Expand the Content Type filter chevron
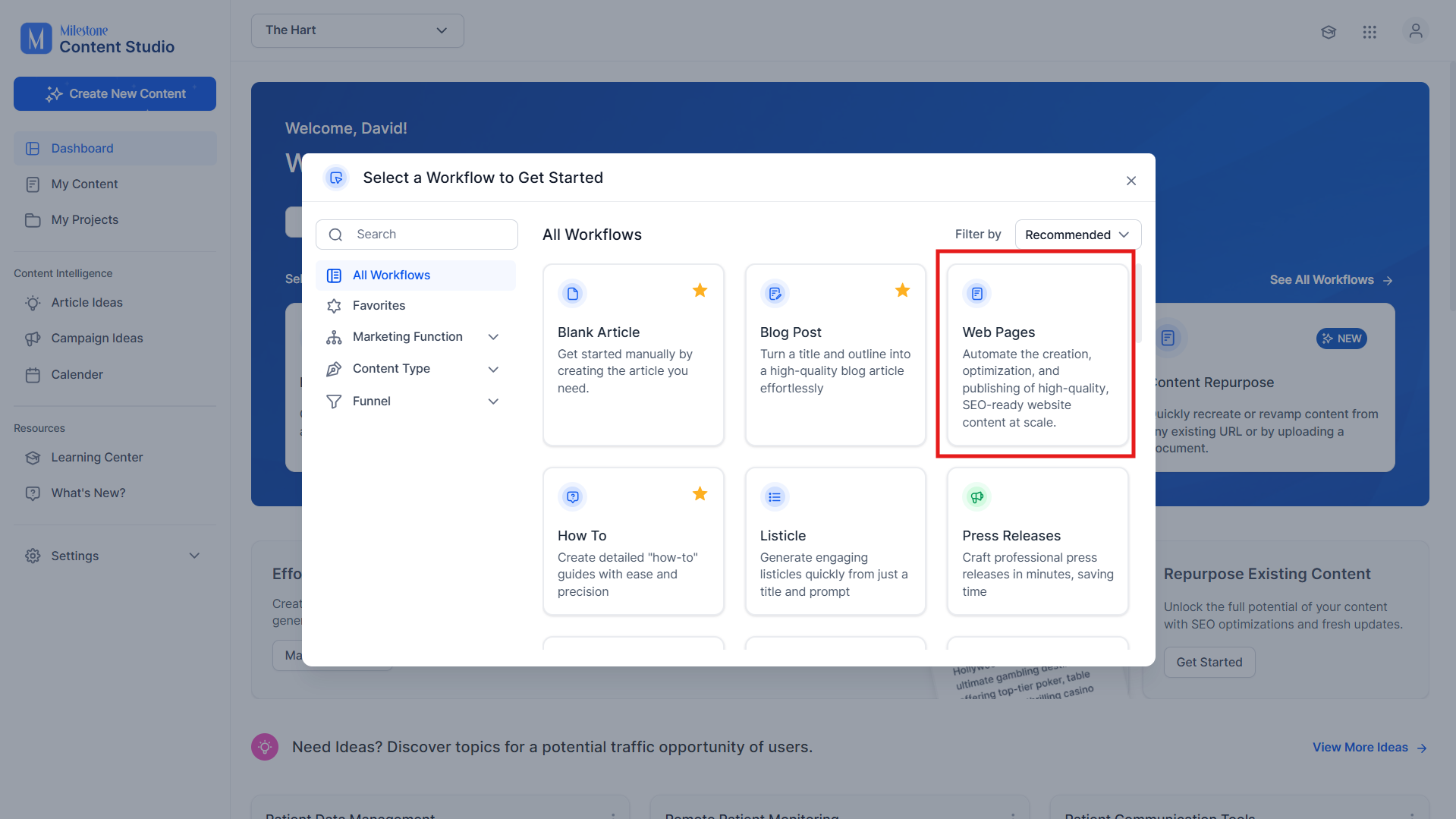The width and height of the screenshot is (1456, 819). [493, 369]
